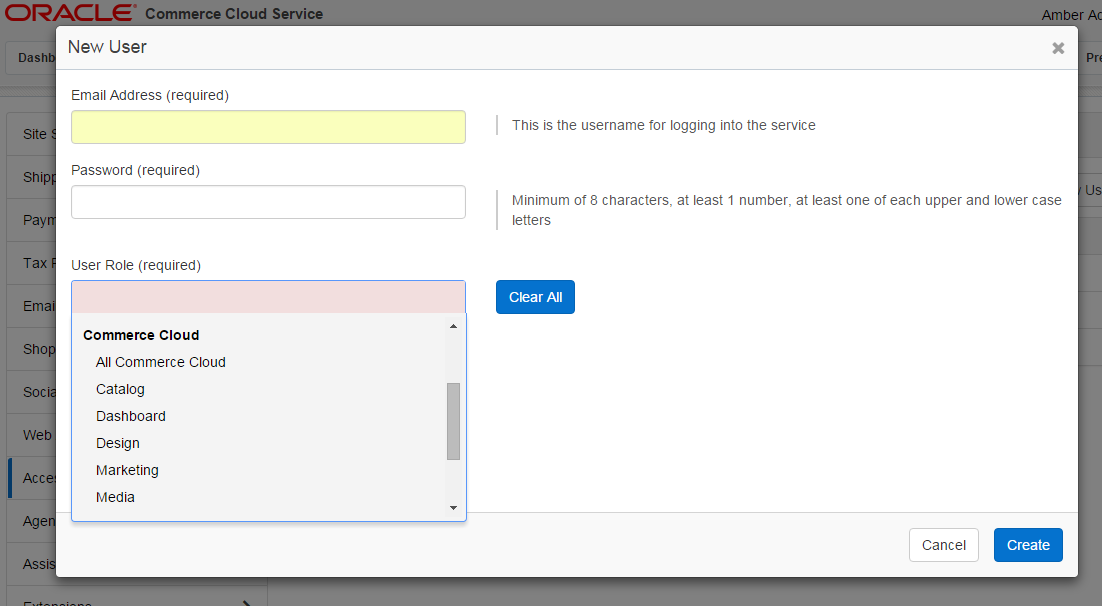Close the New User dialog
Viewport: 1102px width, 606px height.
(x=1058, y=48)
